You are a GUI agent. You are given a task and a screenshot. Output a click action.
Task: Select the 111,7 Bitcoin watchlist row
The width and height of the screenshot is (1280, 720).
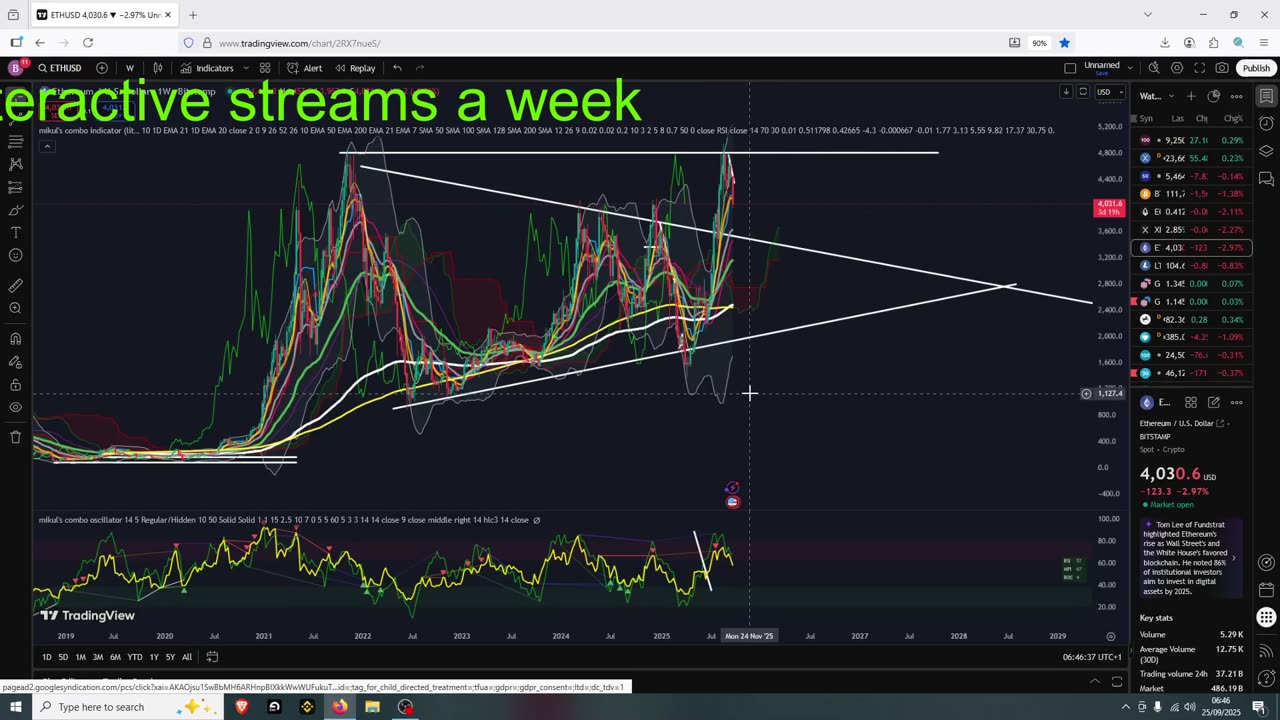click(x=1194, y=194)
